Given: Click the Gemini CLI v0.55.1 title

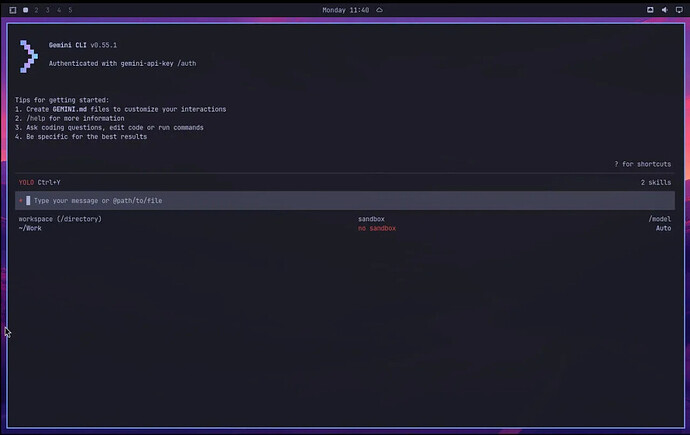Looking at the screenshot, I should (83, 45).
